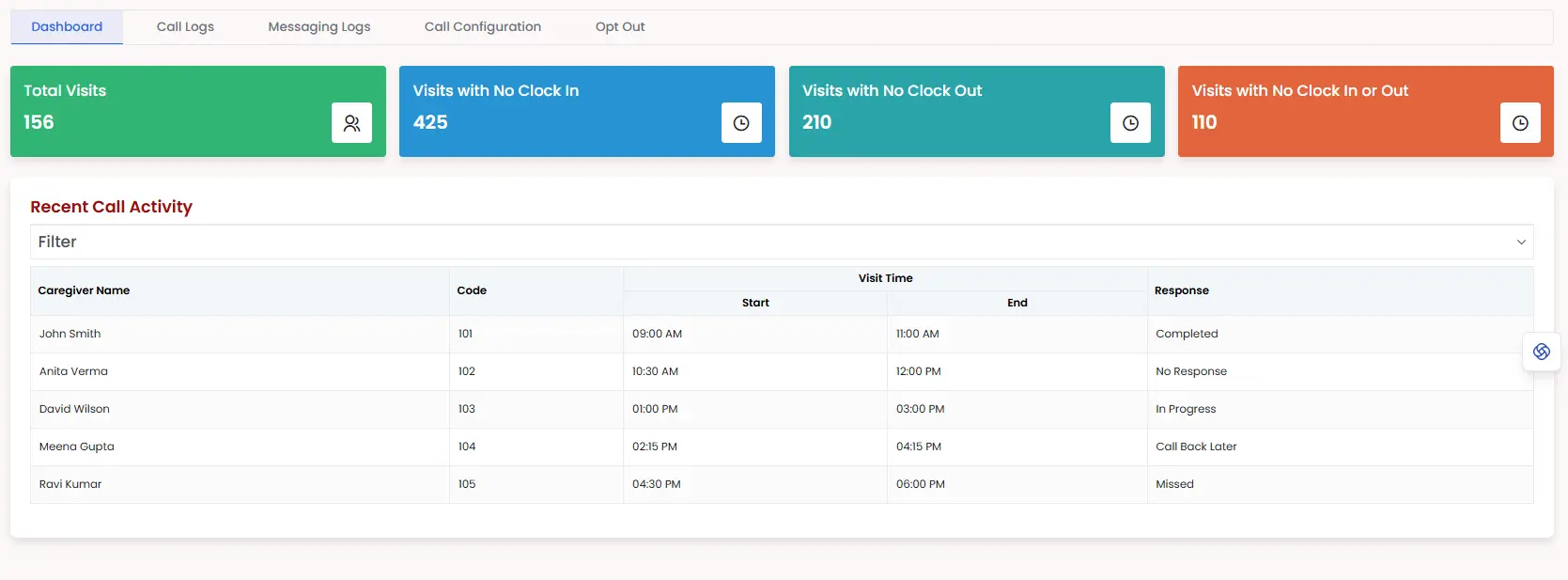Select caregiver Anita Verma
Screen dimensions: 1568x580
73,371
